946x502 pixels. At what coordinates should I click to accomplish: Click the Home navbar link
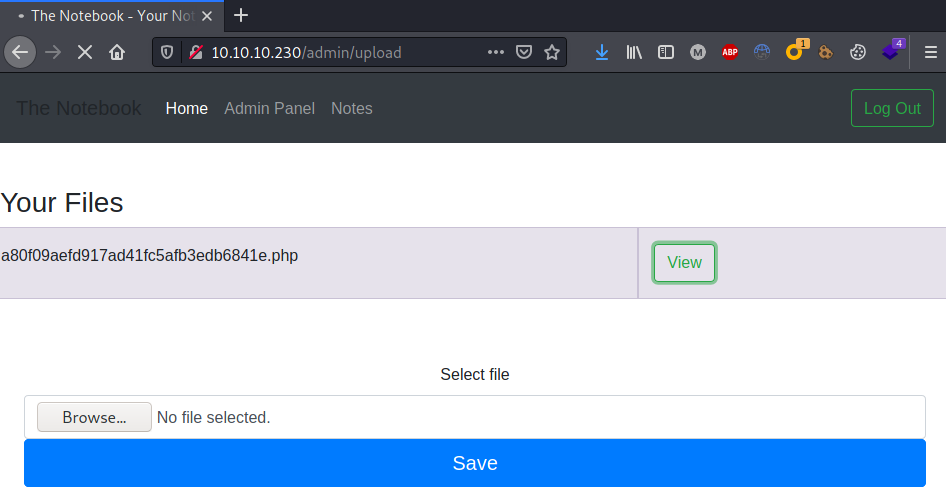point(187,108)
